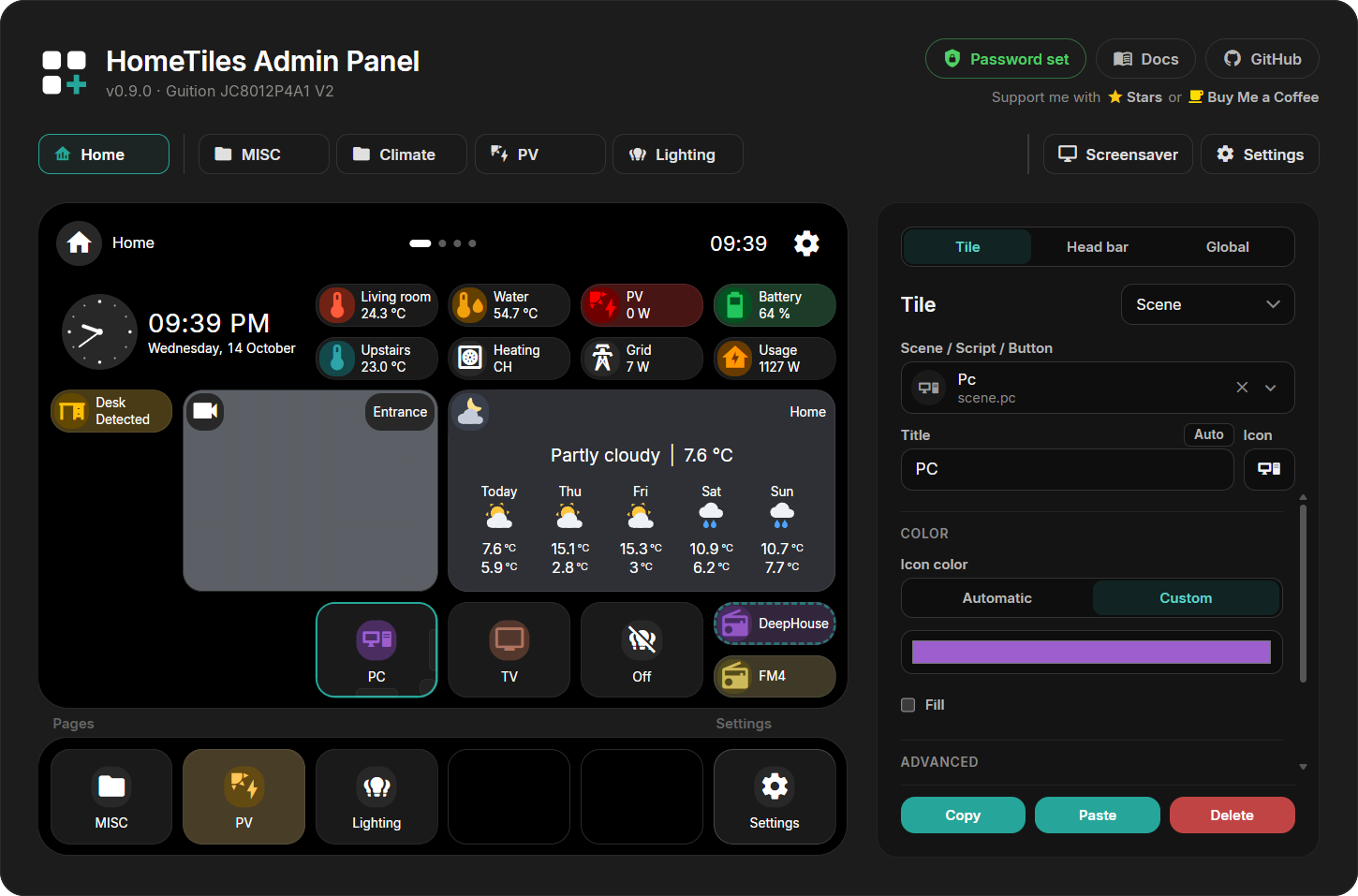Open the Settings tile in the bottom row
The image size is (1358, 896).
[775, 797]
